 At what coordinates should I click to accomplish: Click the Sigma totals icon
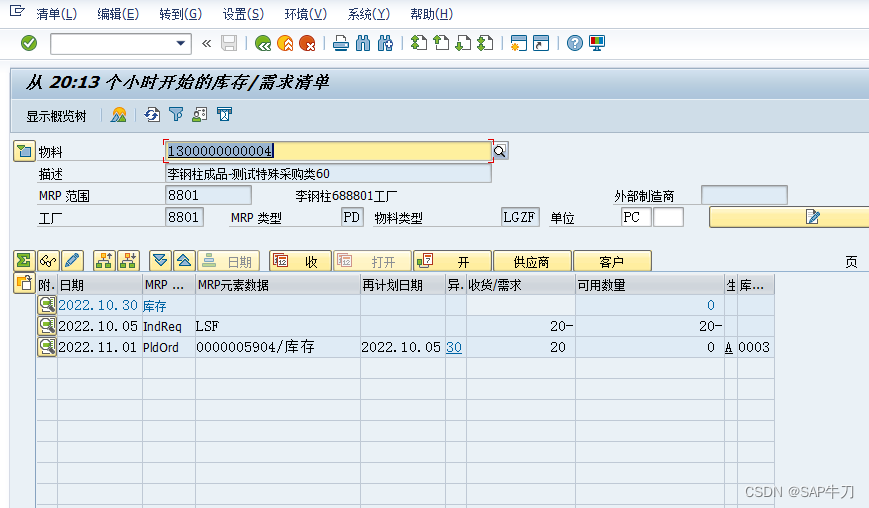click(x=24, y=261)
